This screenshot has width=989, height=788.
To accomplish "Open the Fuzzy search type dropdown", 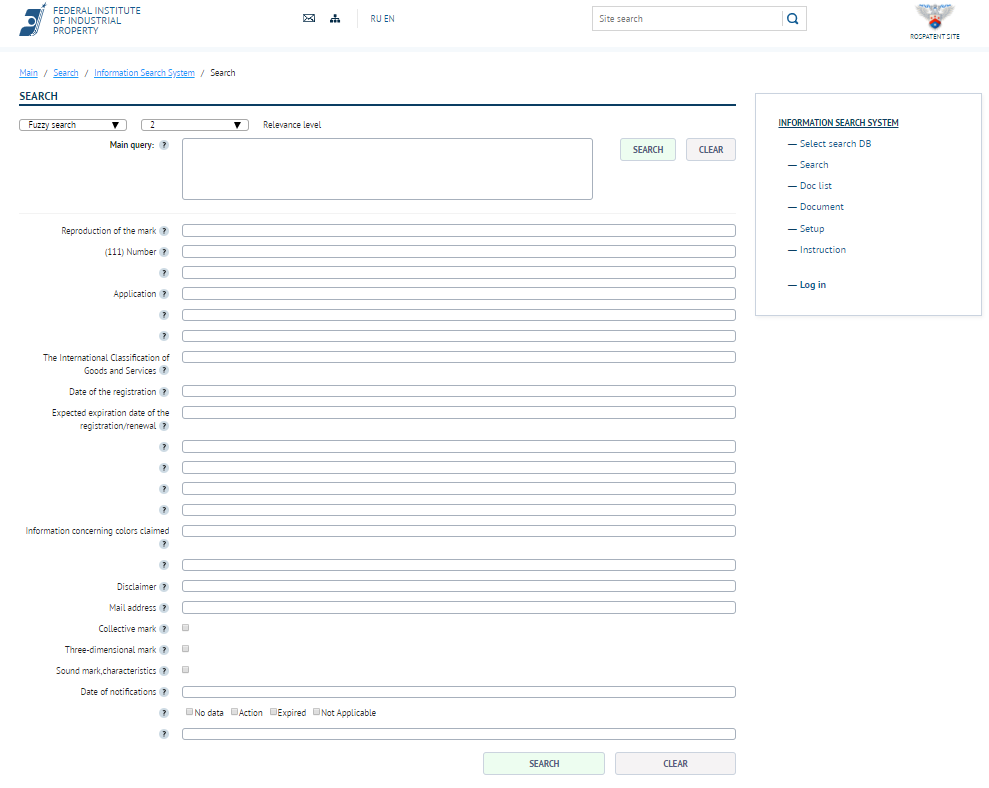I will 73,125.
